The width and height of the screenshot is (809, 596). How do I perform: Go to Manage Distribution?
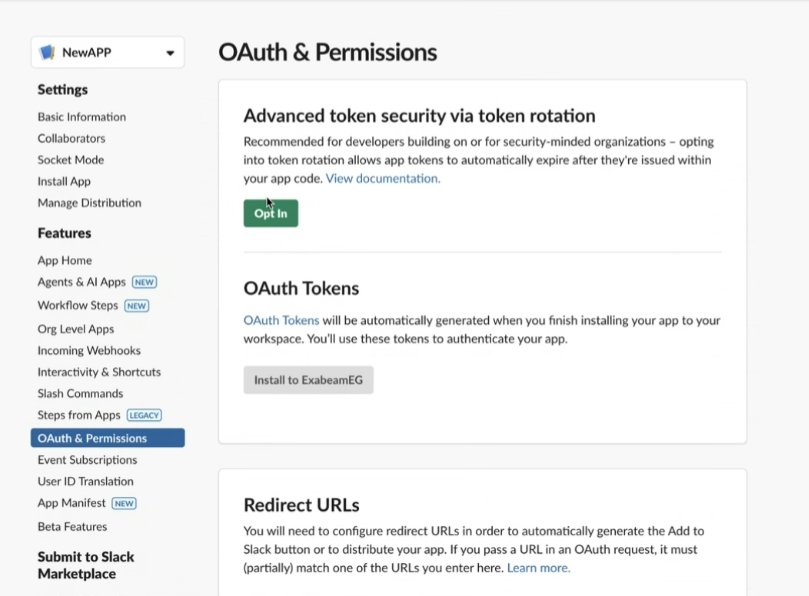tap(89, 203)
